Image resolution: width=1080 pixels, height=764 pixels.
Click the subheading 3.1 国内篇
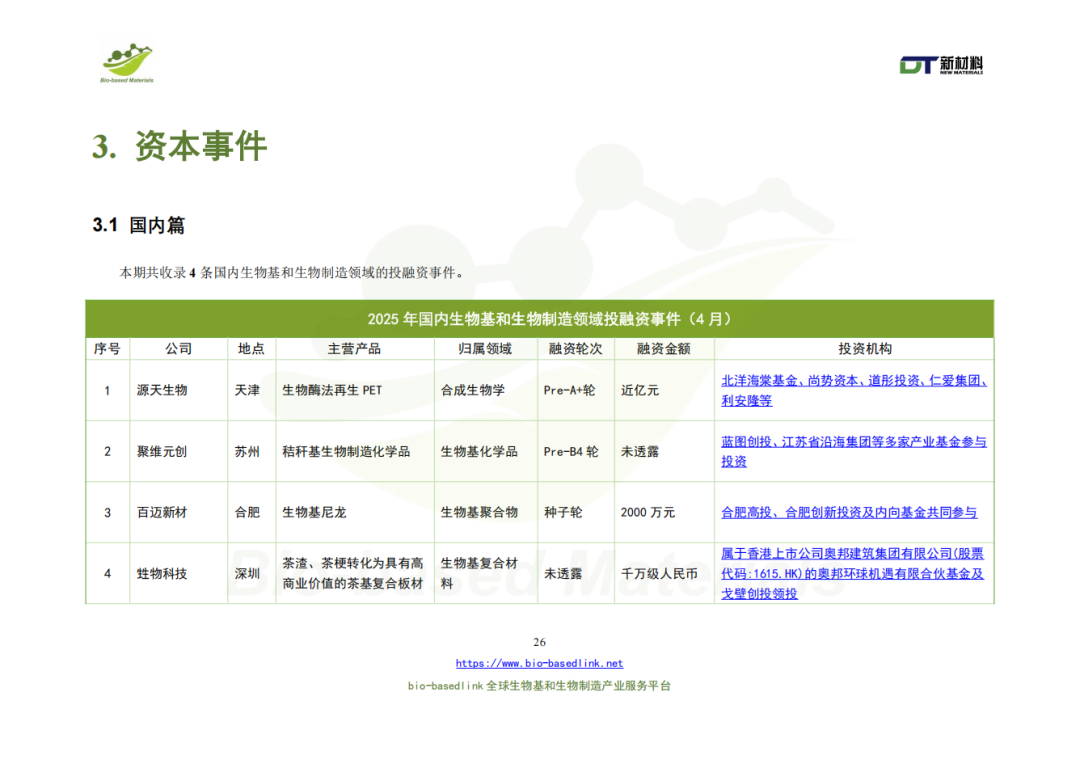coord(138,225)
